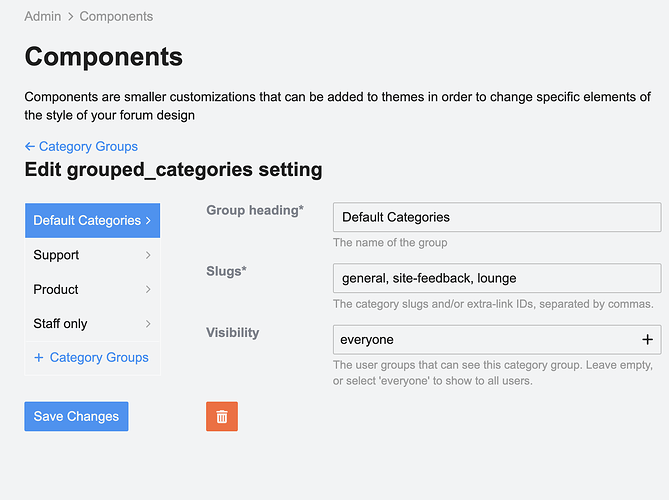Click the Components page title
669x500 pixels.
click(104, 57)
